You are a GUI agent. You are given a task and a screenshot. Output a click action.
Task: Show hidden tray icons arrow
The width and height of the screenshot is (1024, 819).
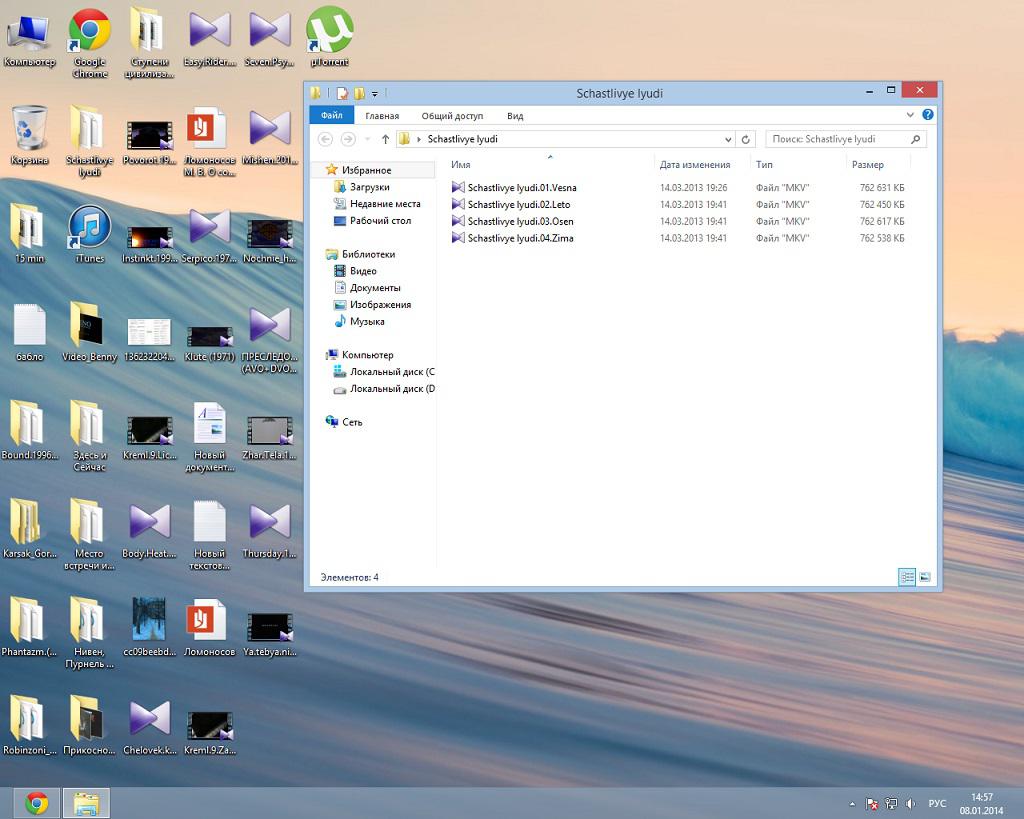tap(852, 803)
